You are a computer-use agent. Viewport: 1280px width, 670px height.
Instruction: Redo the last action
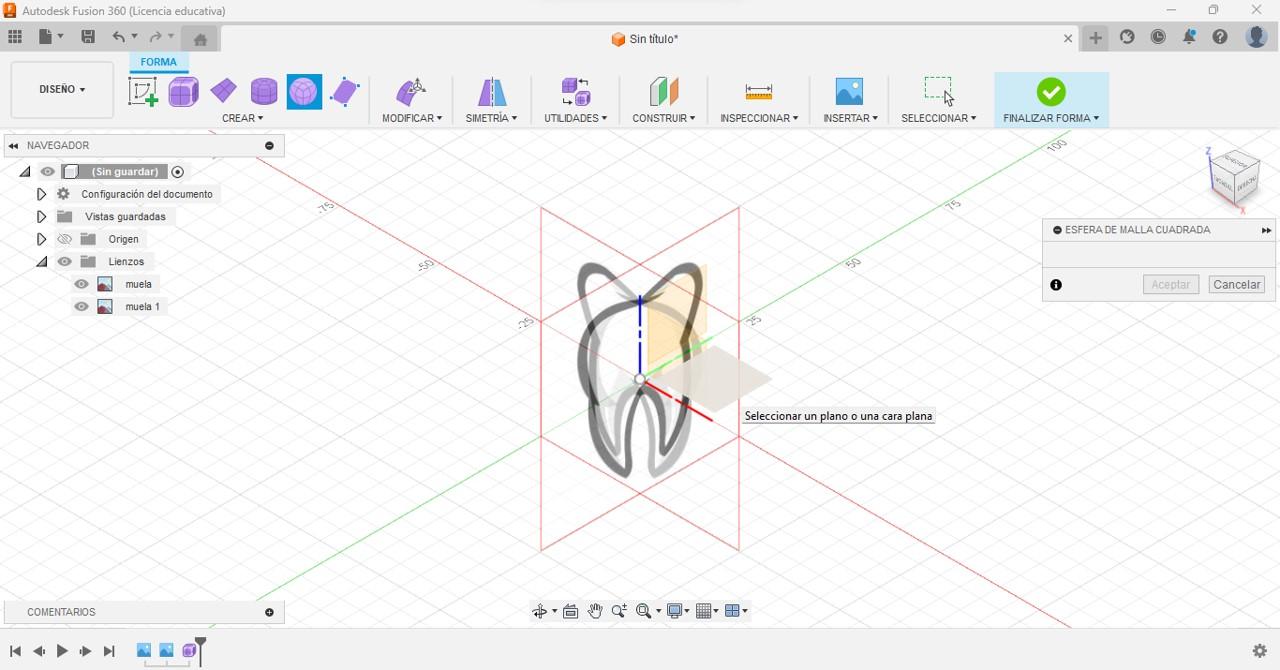pos(156,37)
